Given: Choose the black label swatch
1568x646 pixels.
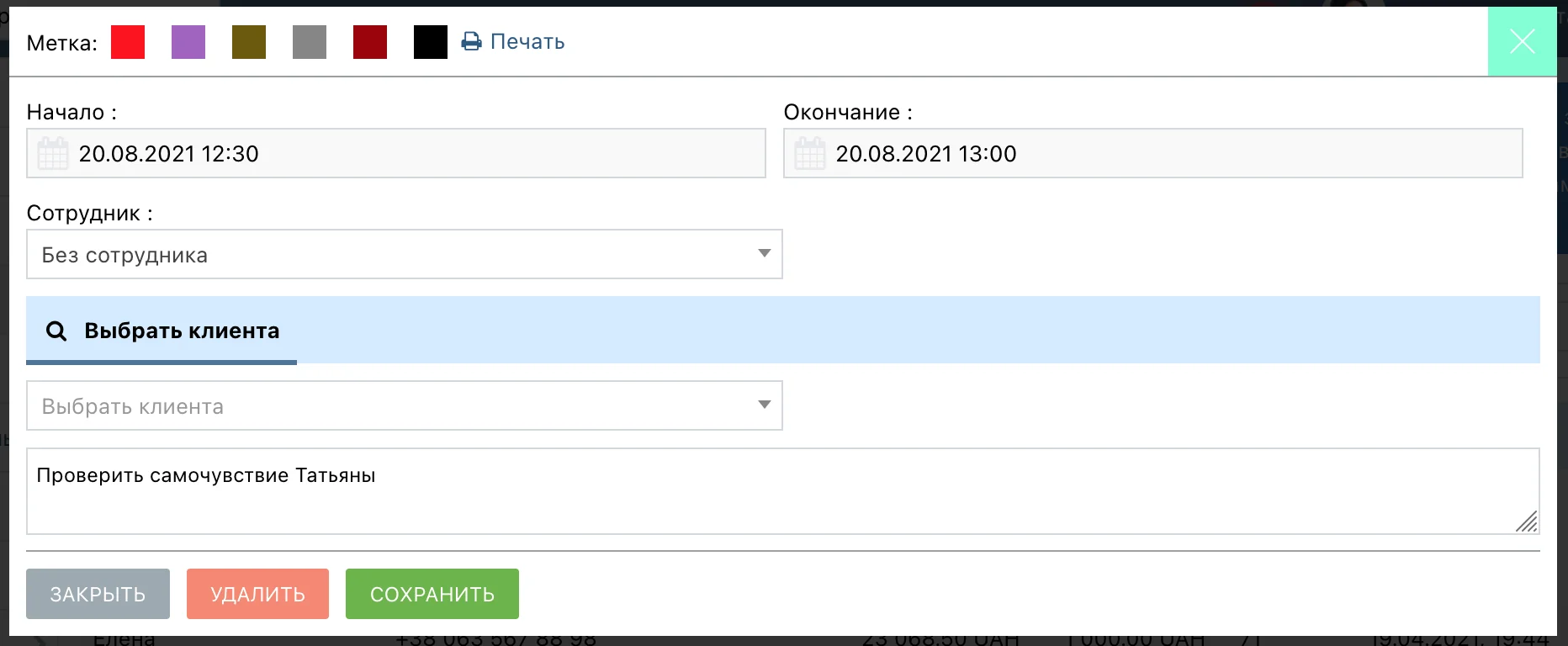Looking at the screenshot, I should 431,42.
